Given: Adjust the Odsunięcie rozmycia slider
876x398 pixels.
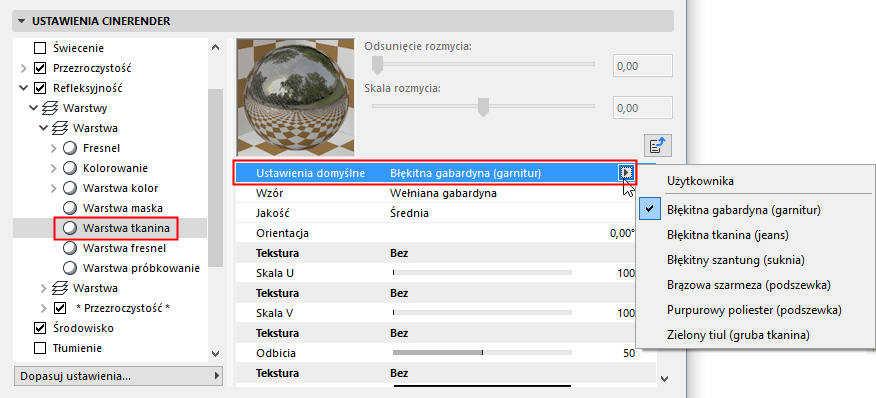Looking at the screenshot, I should point(378,64).
